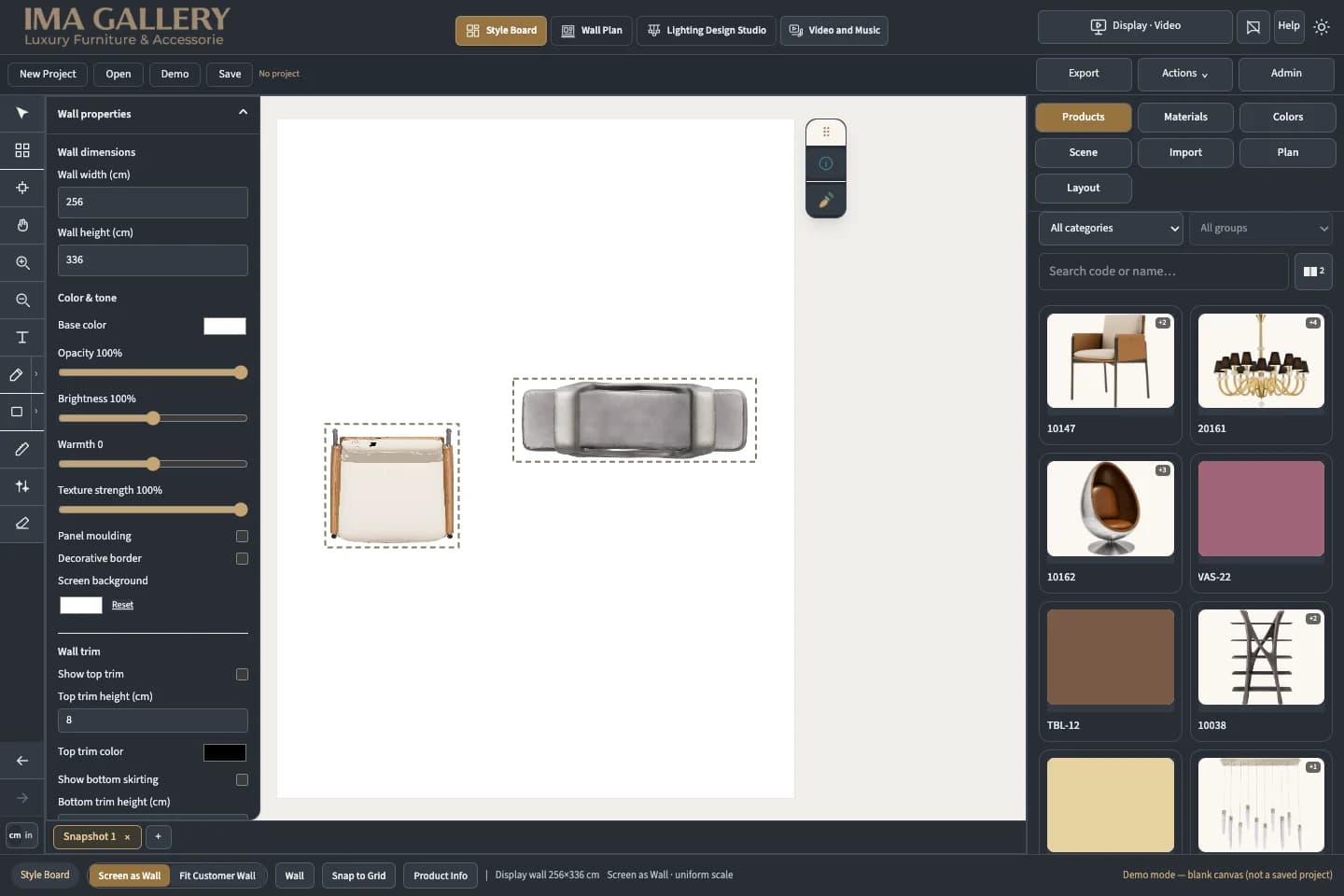The image size is (1344, 896).
Task: Click the info icon on floating toolbar
Action: click(x=826, y=163)
